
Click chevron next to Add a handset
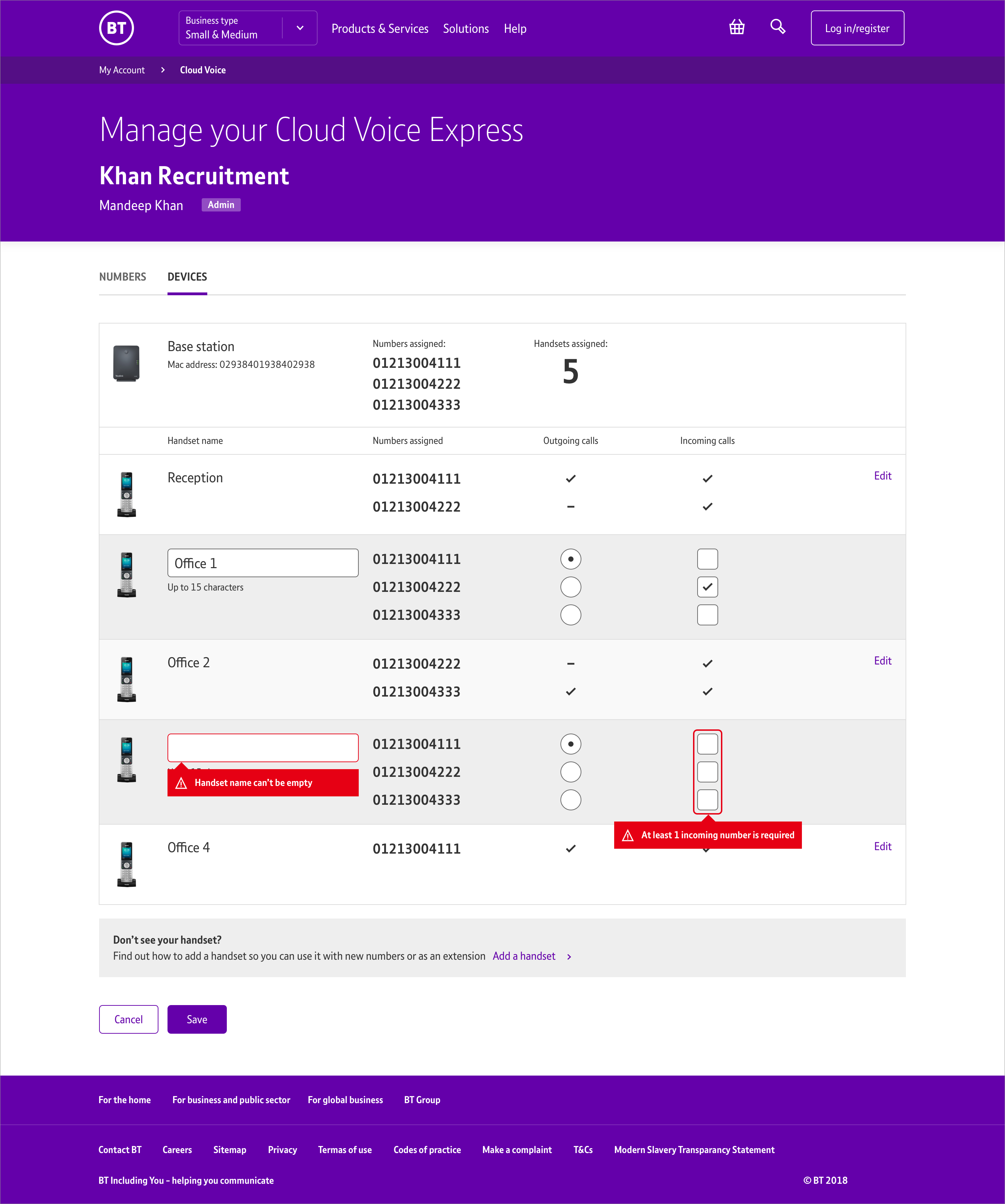569,957
